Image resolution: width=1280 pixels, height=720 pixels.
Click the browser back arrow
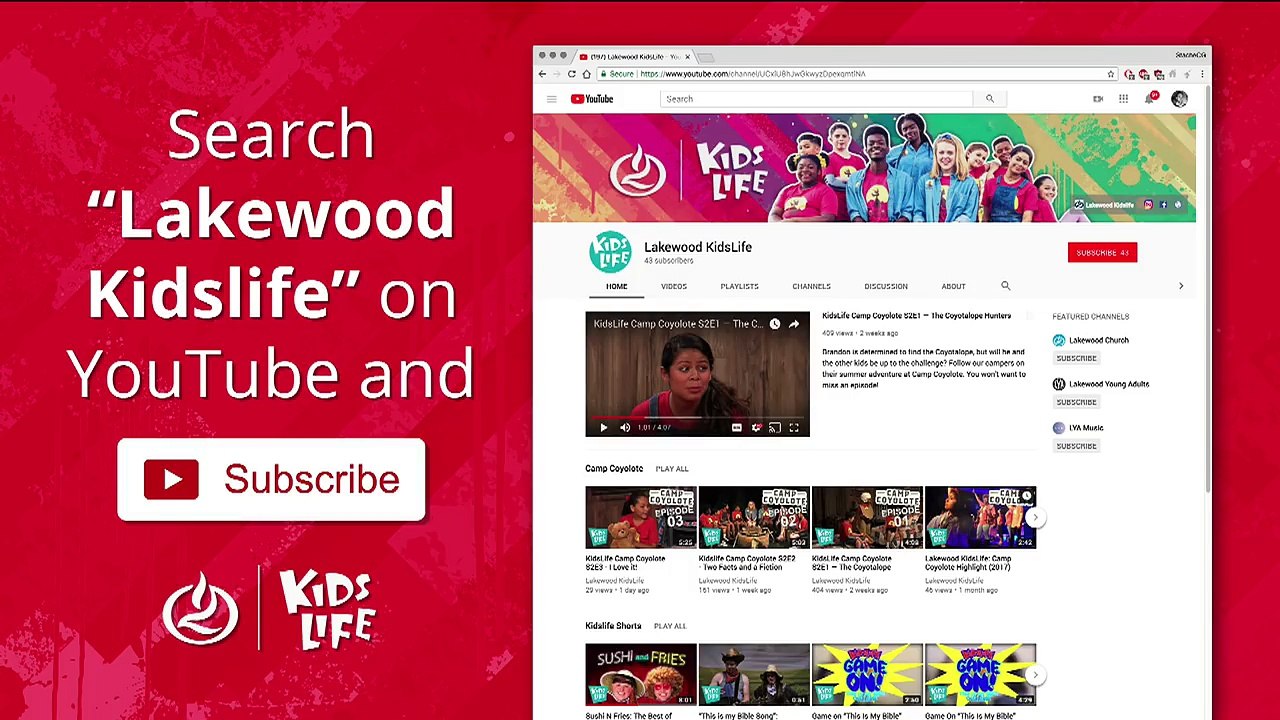coord(542,74)
